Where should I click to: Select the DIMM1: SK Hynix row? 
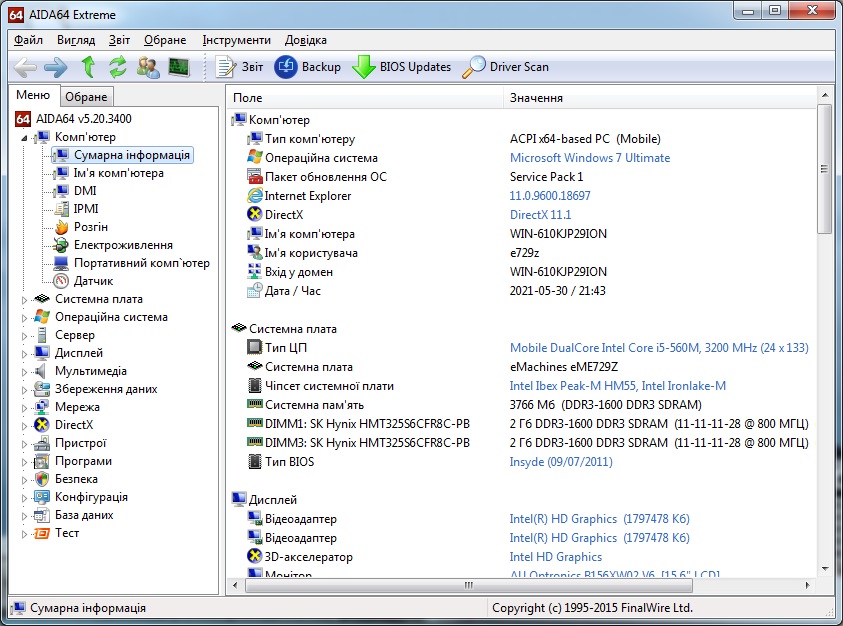(521, 424)
